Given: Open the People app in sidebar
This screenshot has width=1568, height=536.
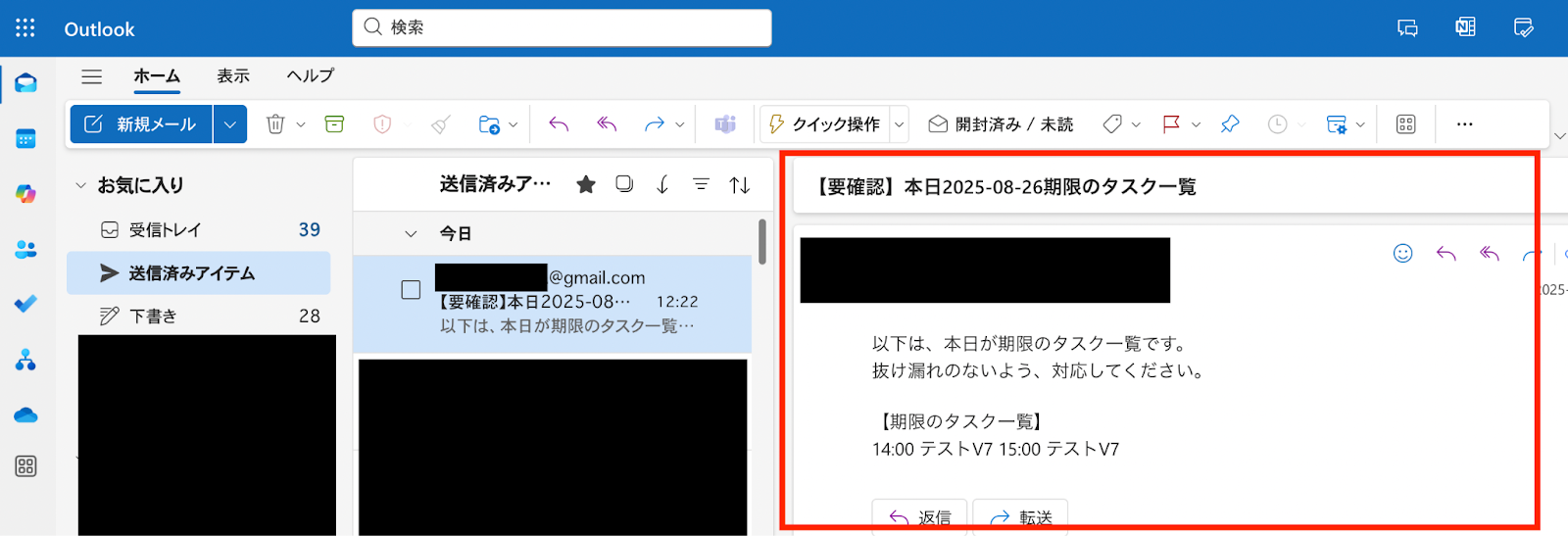Looking at the screenshot, I should click(x=25, y=250).
